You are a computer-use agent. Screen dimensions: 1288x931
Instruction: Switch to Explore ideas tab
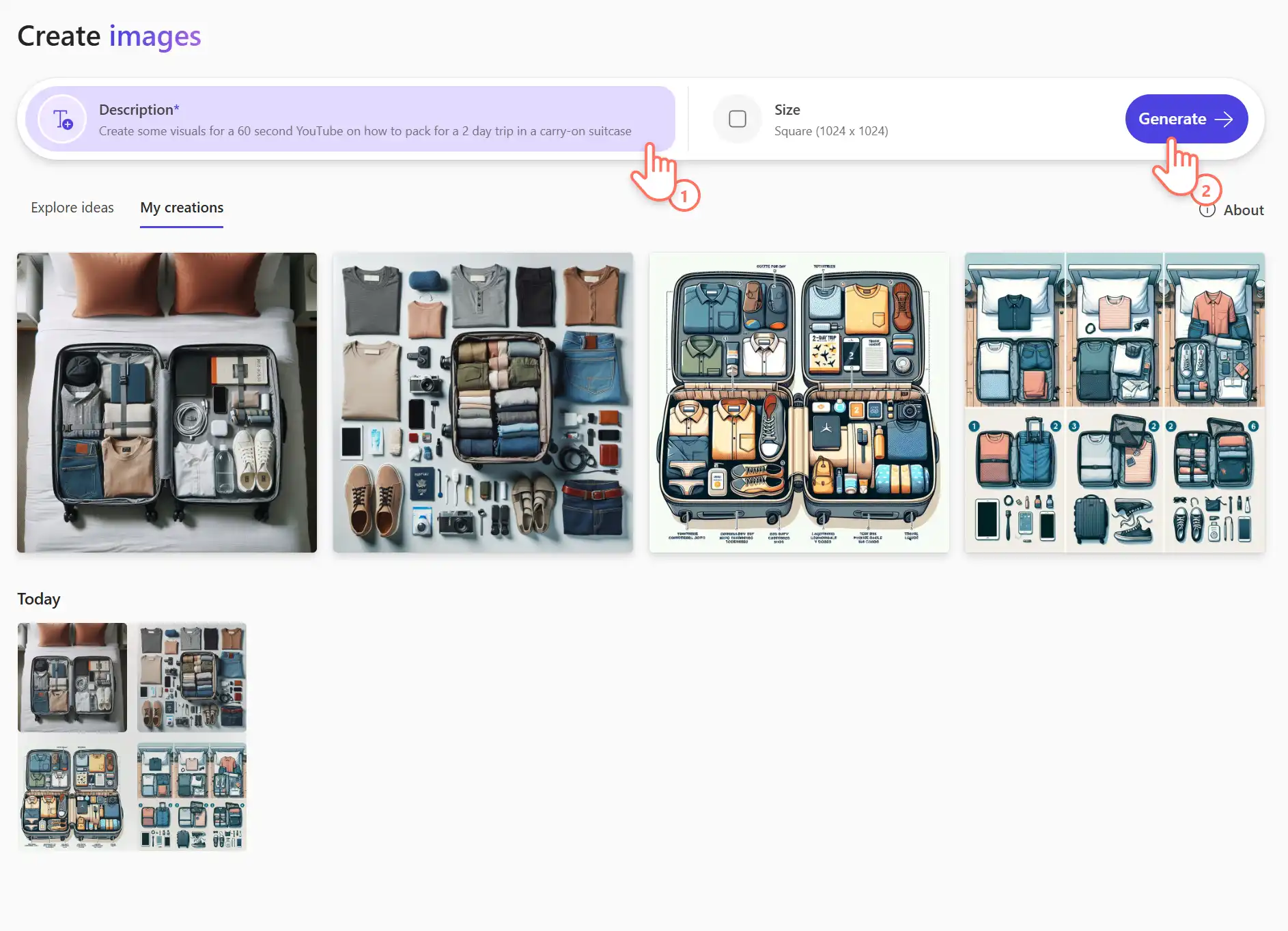72,208
